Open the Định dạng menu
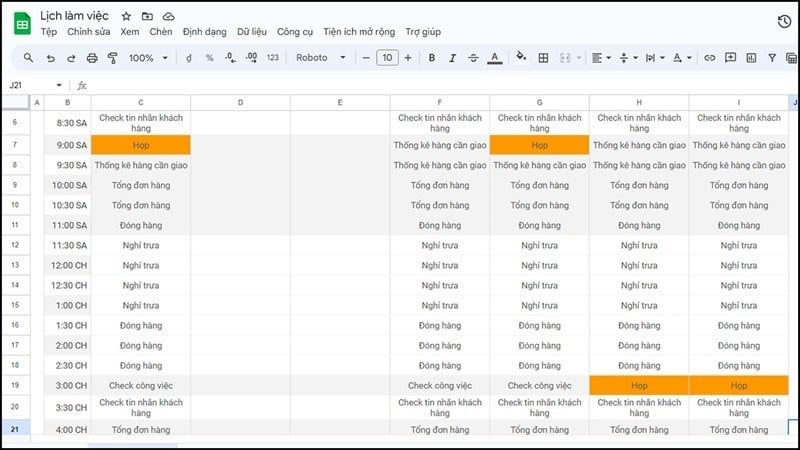800x450 pixels. [x=204, y=32]
